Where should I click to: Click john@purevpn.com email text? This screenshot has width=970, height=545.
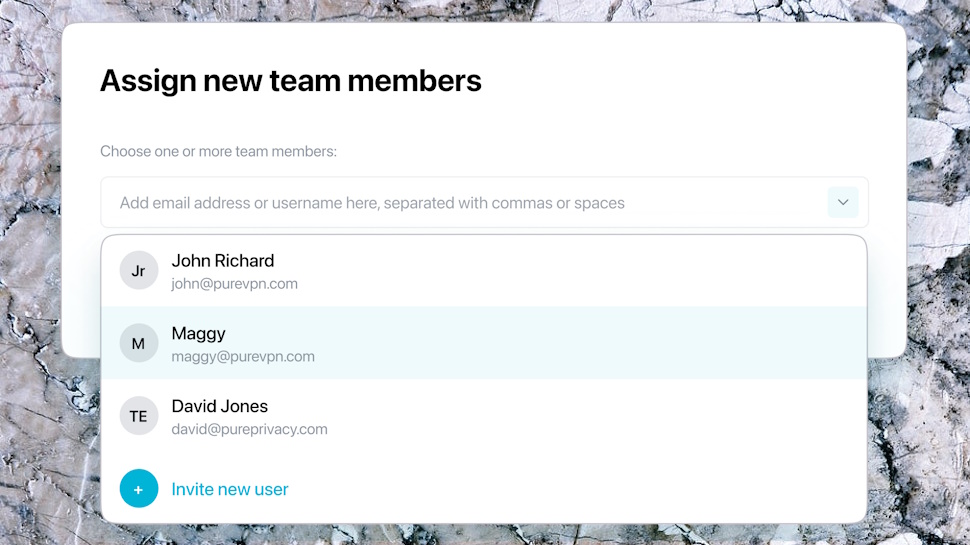click(x=234, y=284)
